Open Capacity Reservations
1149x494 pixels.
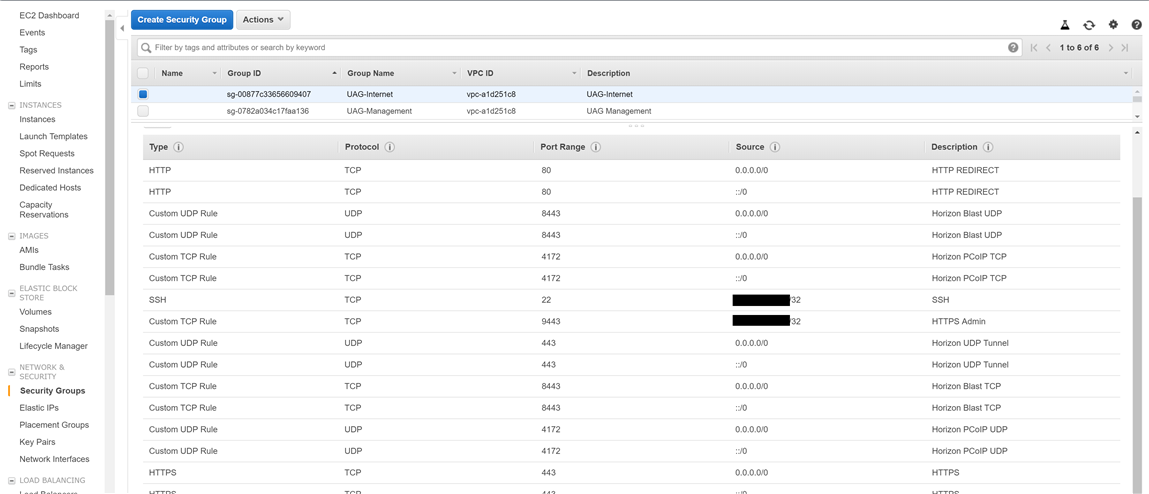point(44,210)
